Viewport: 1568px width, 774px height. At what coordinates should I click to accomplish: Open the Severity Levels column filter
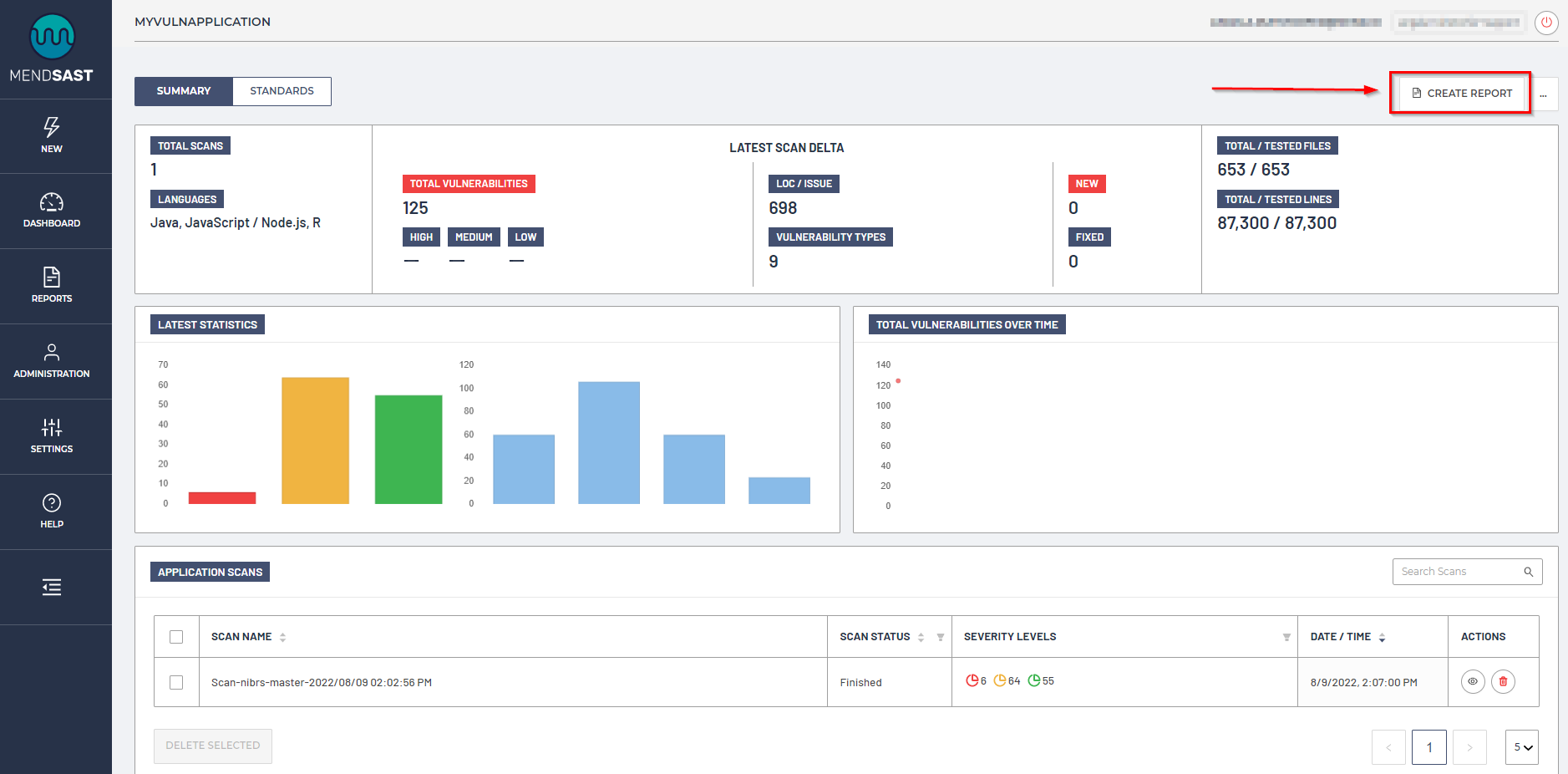1286,638
